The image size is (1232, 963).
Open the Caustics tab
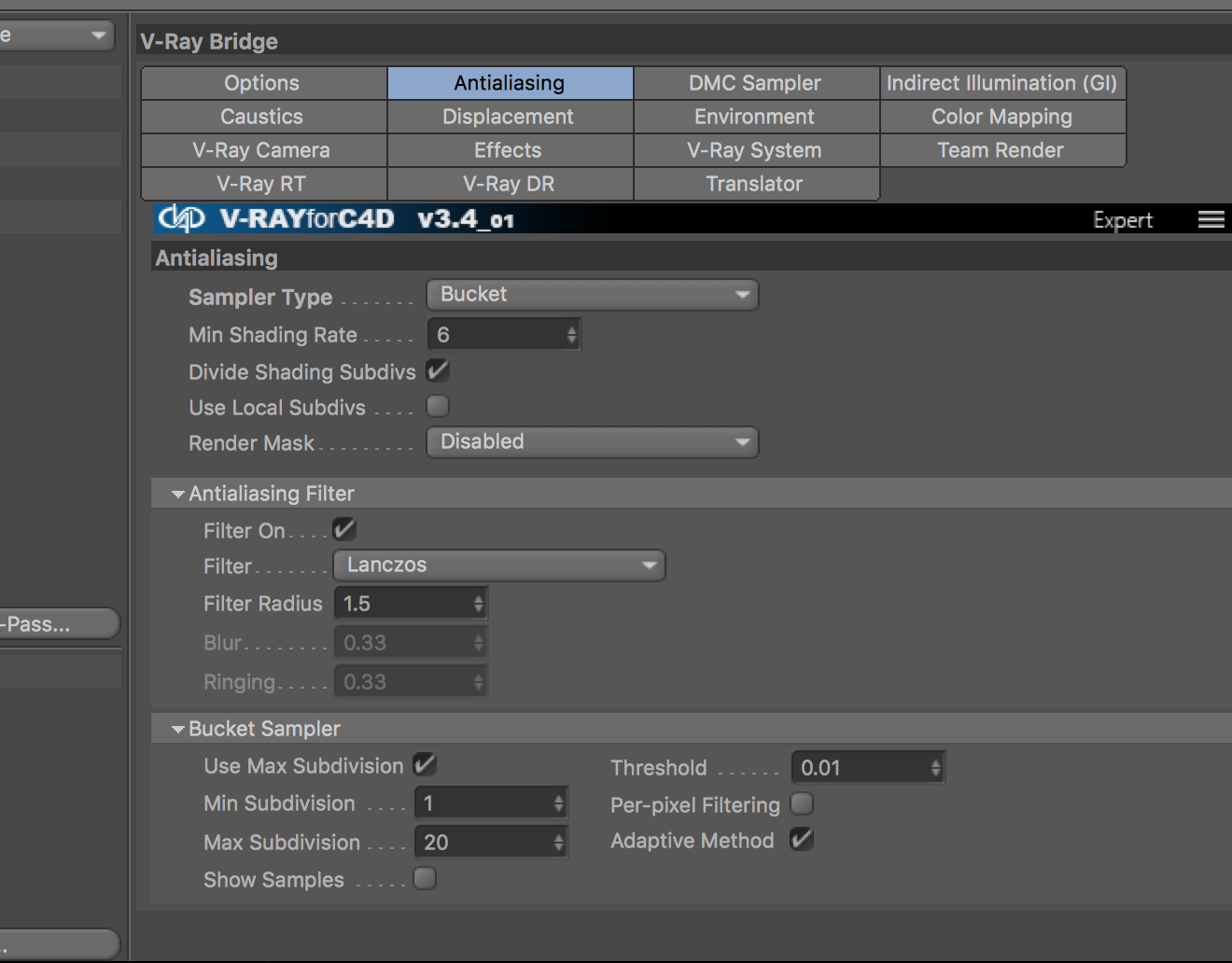263,117
